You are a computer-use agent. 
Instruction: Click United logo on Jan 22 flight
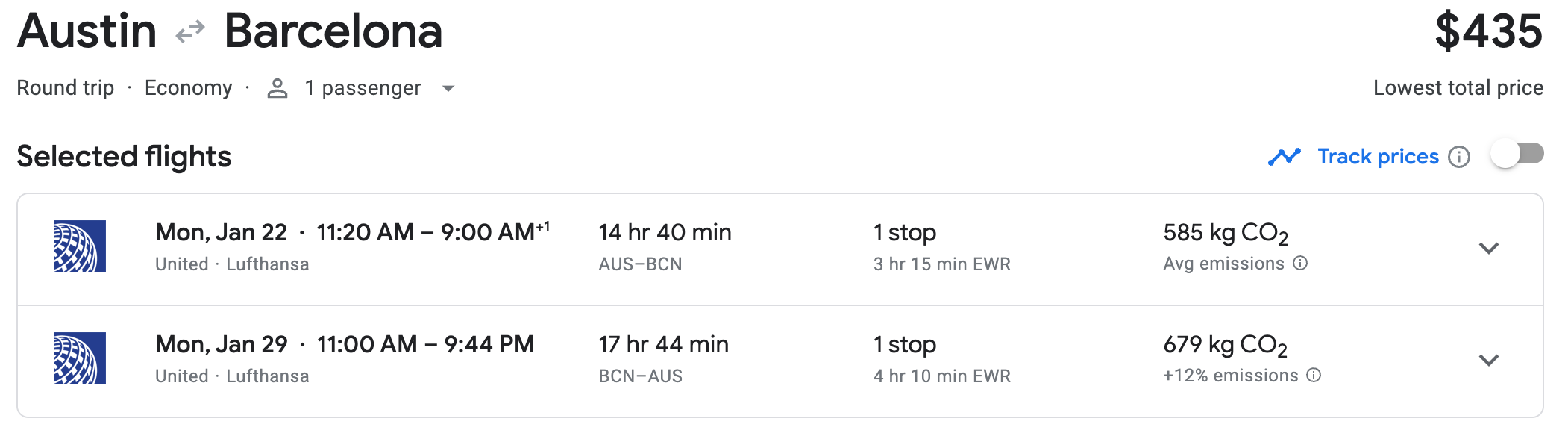point(80,246)
